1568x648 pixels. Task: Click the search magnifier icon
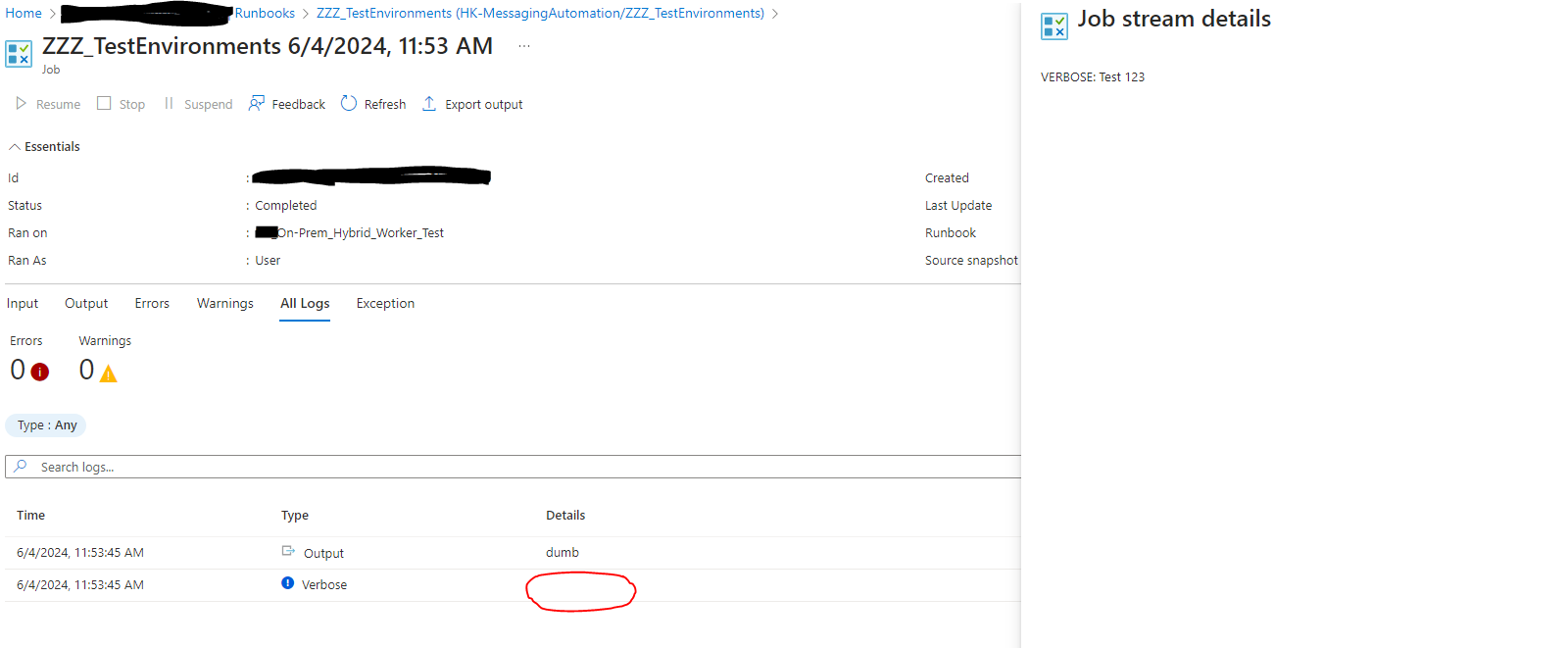21,467
